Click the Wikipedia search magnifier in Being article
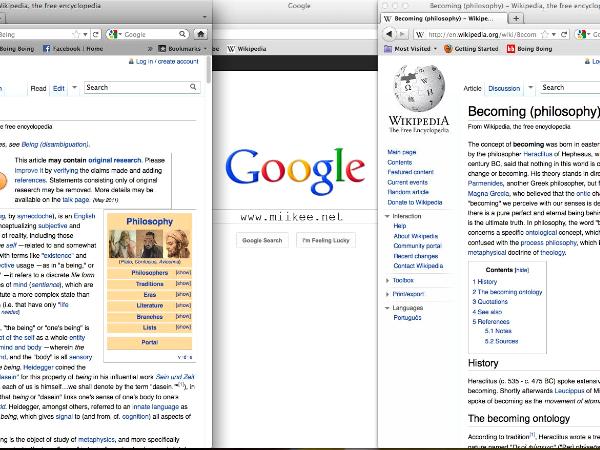Viewport: 600px width, 450px height. pyautogui.click(x=193, y=87)
